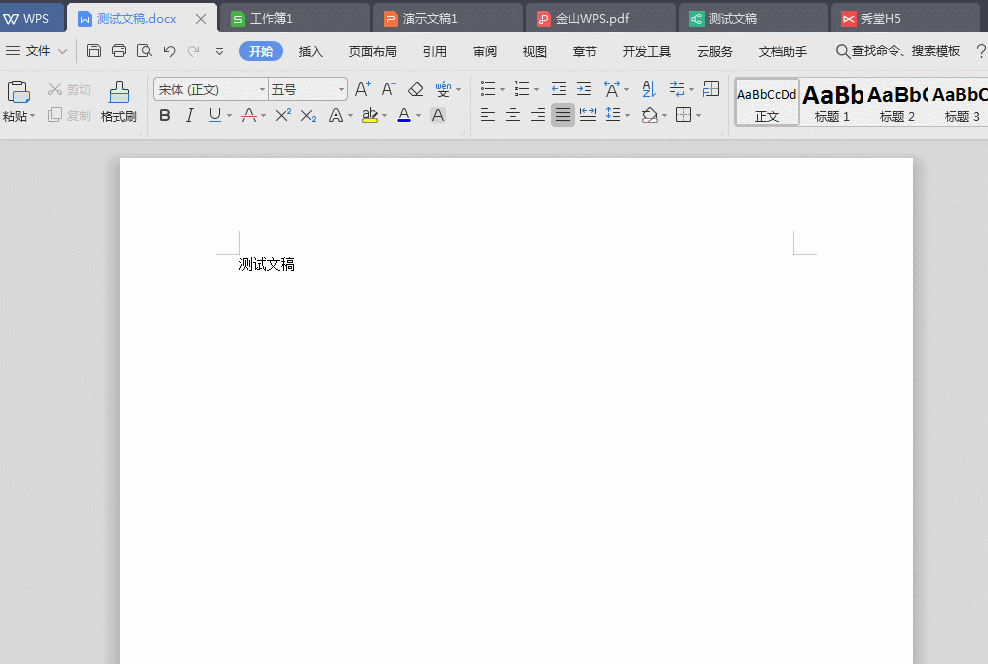Toggle italic formatting
Screen dimensions: 988x664
189,115
